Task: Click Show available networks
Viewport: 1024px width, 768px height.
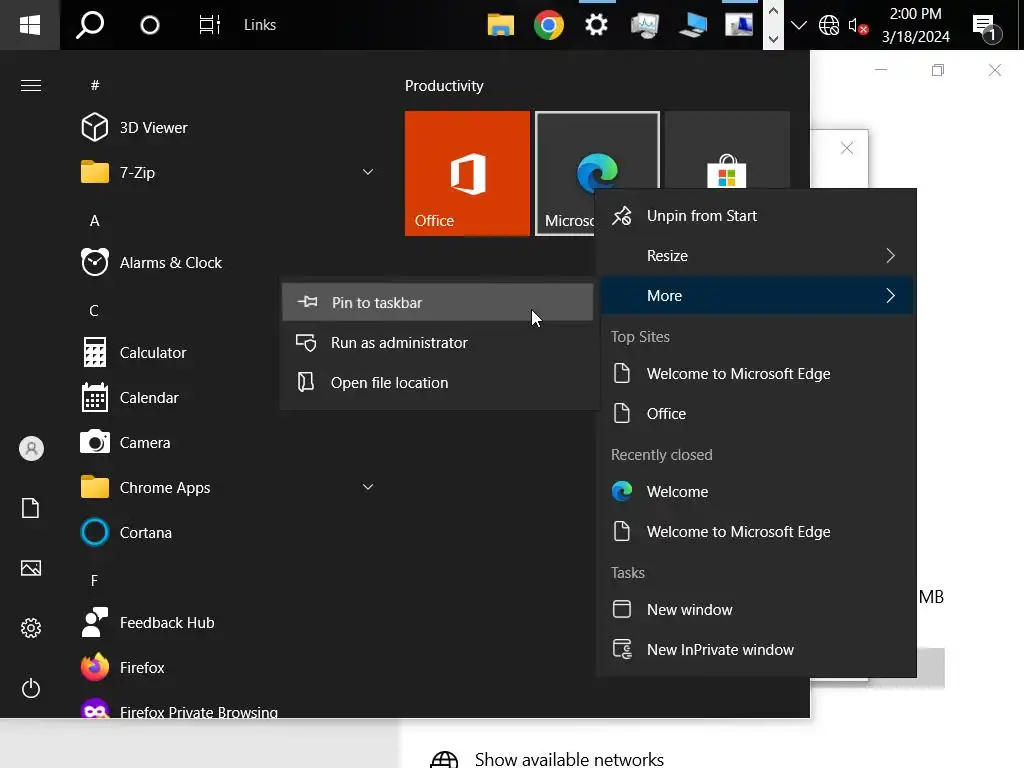Action: [569, 760]
